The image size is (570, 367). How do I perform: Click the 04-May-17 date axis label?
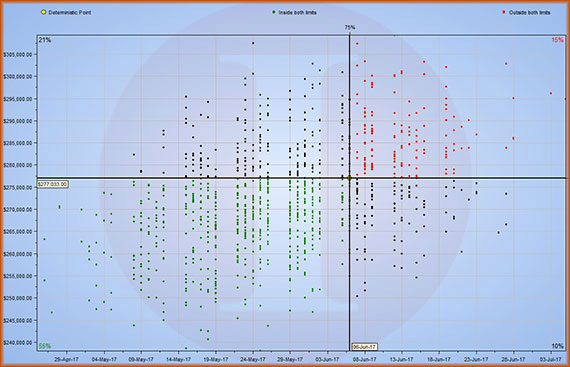click(x=104, y=359)
